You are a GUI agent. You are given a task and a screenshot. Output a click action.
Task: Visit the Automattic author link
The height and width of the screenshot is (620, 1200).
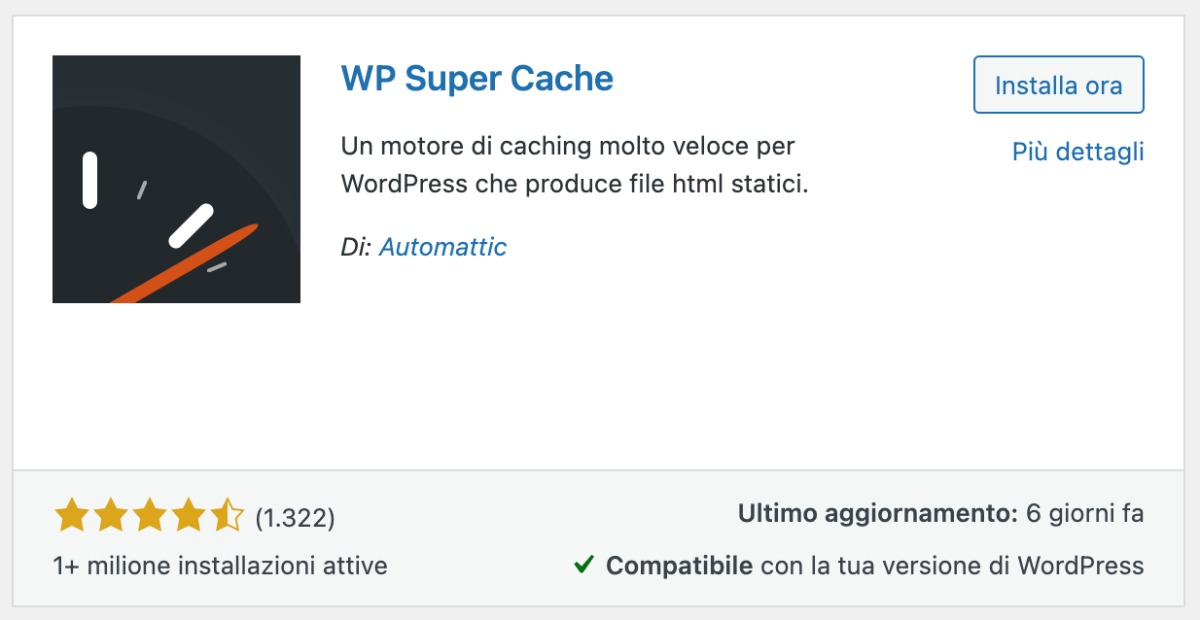coord(443,247)
